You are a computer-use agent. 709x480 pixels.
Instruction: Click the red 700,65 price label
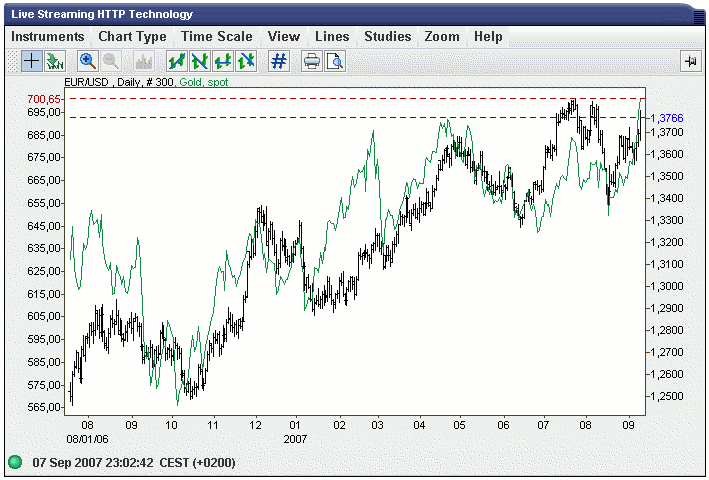(44, 99)
